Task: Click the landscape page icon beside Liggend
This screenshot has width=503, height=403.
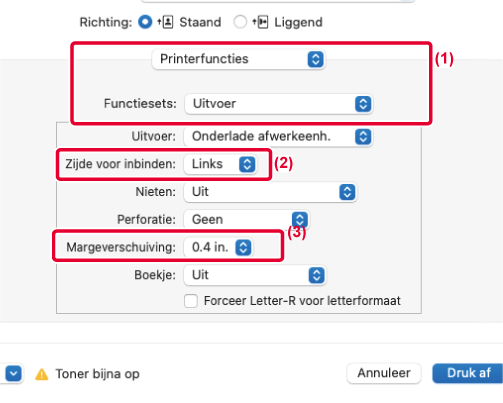Action: [x=260, y=22]
